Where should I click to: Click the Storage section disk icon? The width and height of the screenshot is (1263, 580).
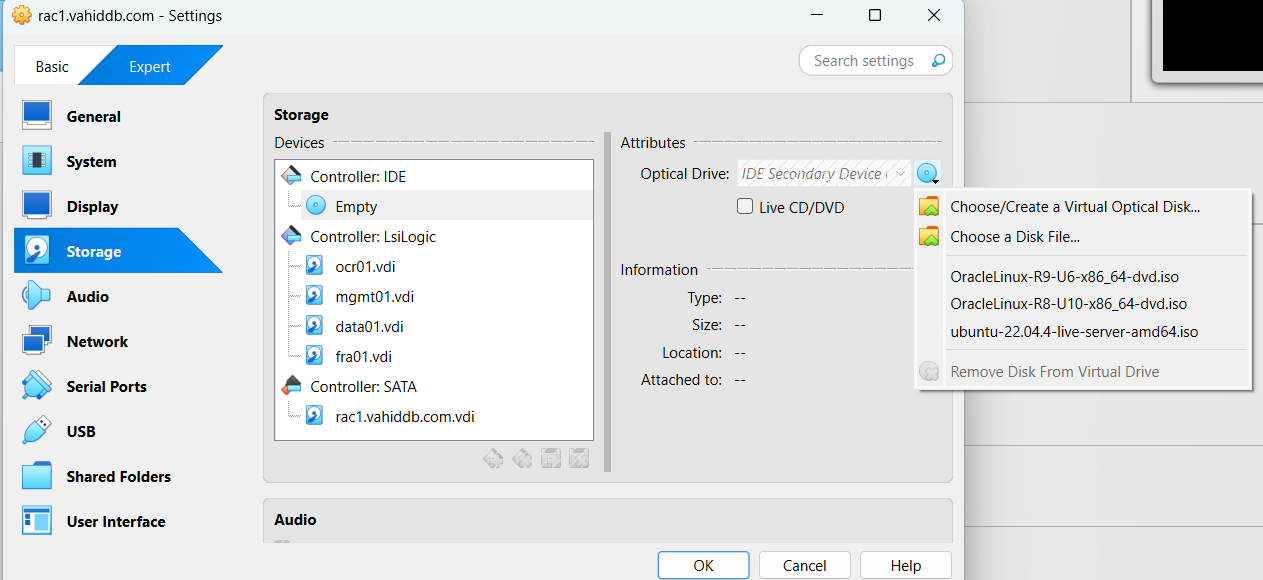click(x=37, y=251)
